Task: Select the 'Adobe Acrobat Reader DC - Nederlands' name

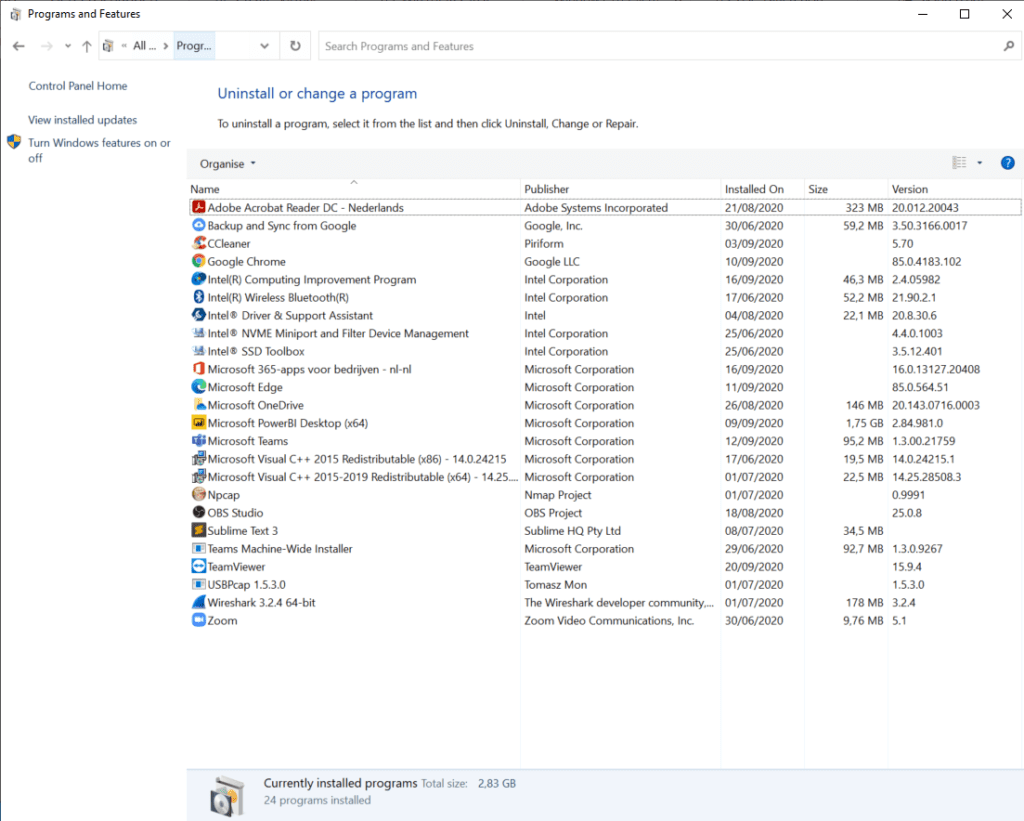Action: click(x=306, y=208)
